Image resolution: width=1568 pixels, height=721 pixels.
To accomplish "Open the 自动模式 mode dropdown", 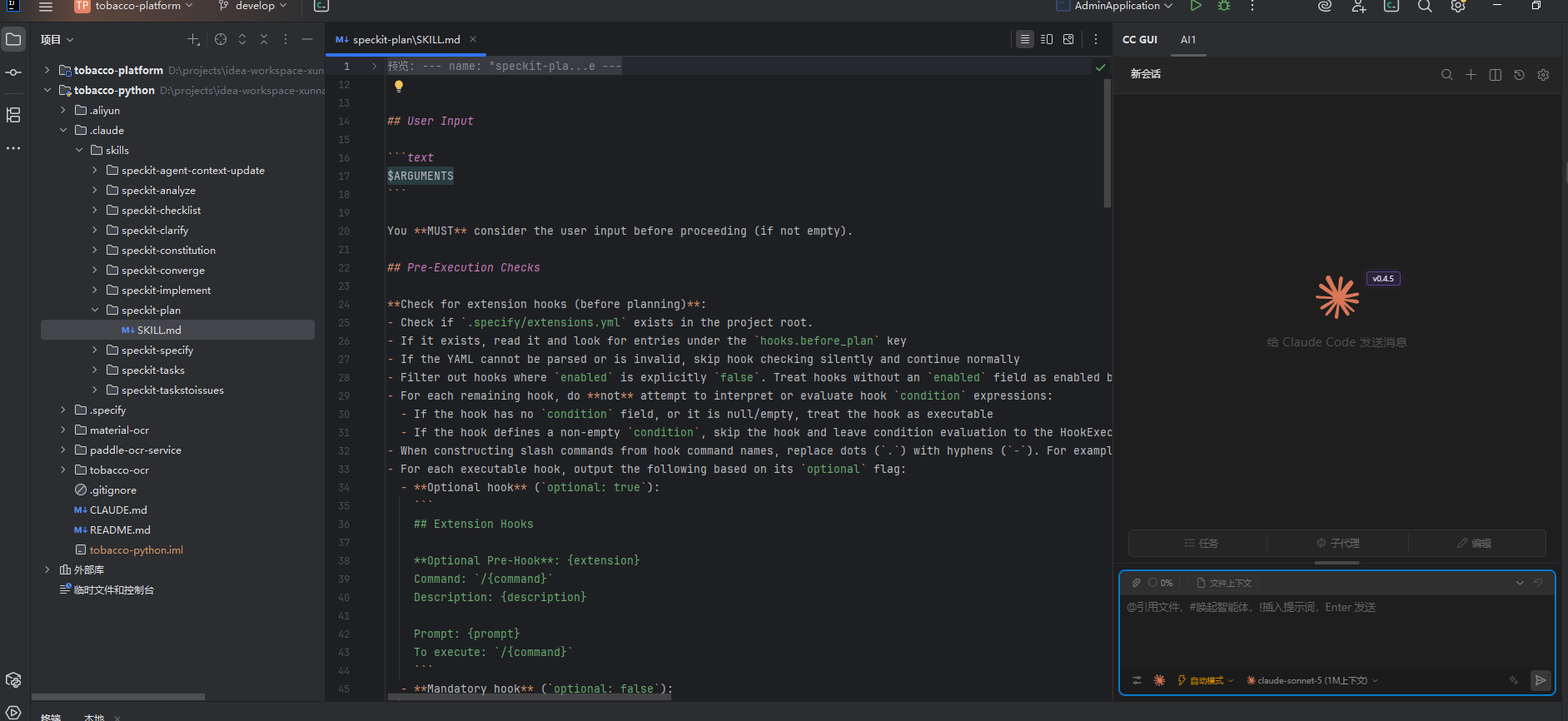I will coord(1205,680).
